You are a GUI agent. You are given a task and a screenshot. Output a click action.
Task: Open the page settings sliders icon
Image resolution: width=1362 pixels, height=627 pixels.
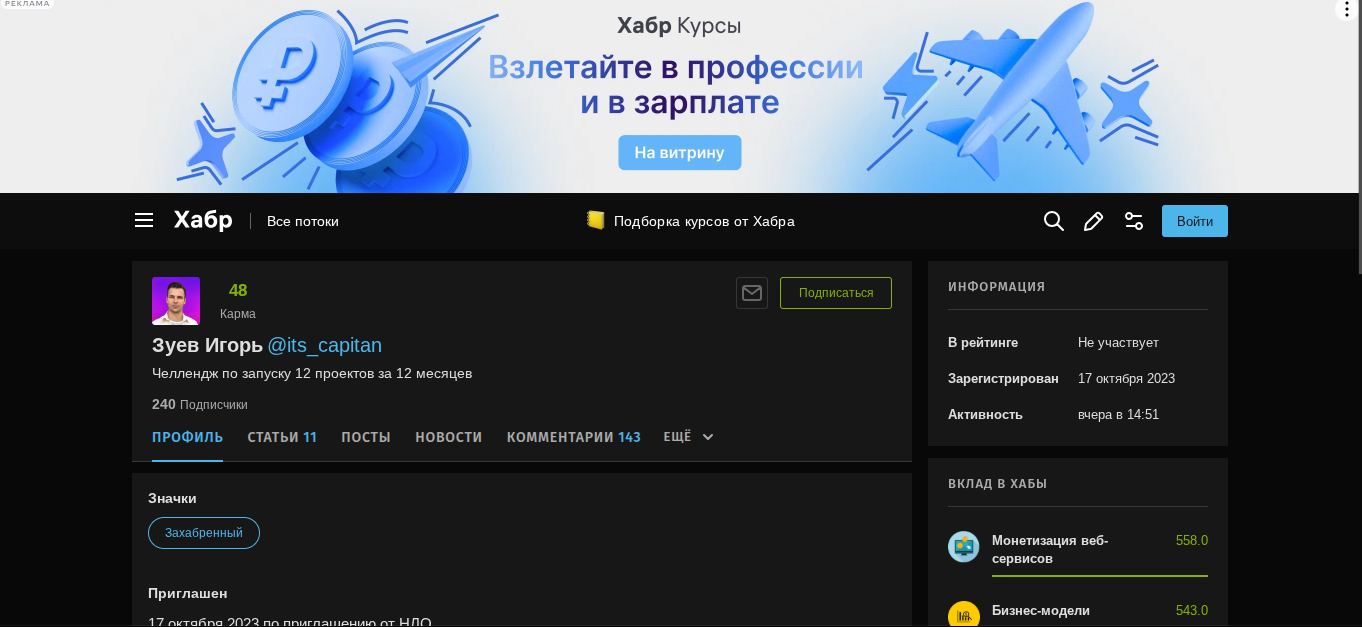[x=1134, y=221]
